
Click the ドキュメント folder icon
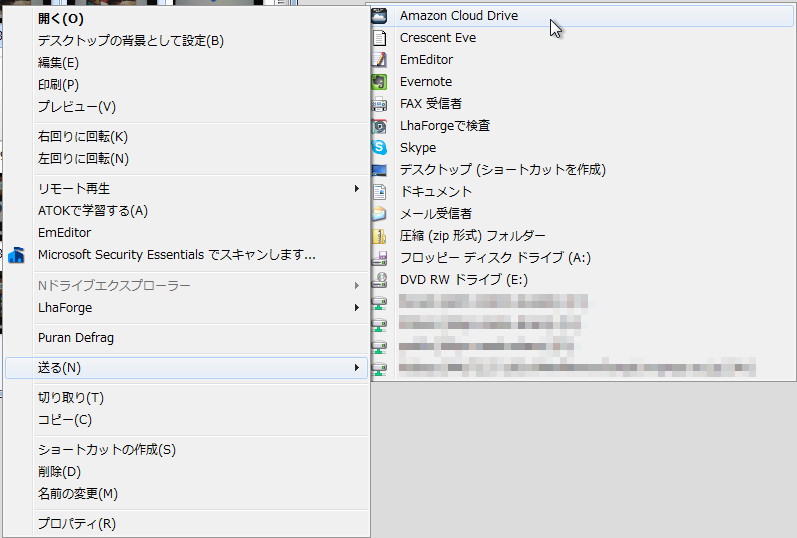(379, 192)
